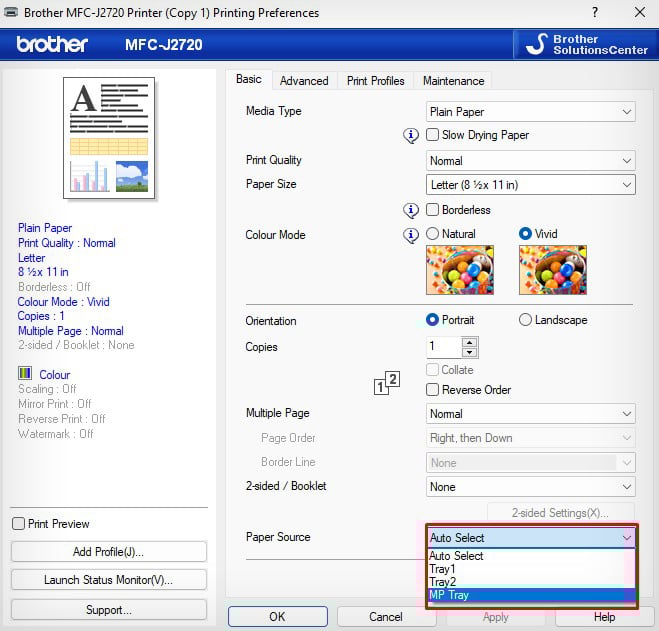Close the Printing Preferences window
The image size is (659, 631).
pos(640,12)
